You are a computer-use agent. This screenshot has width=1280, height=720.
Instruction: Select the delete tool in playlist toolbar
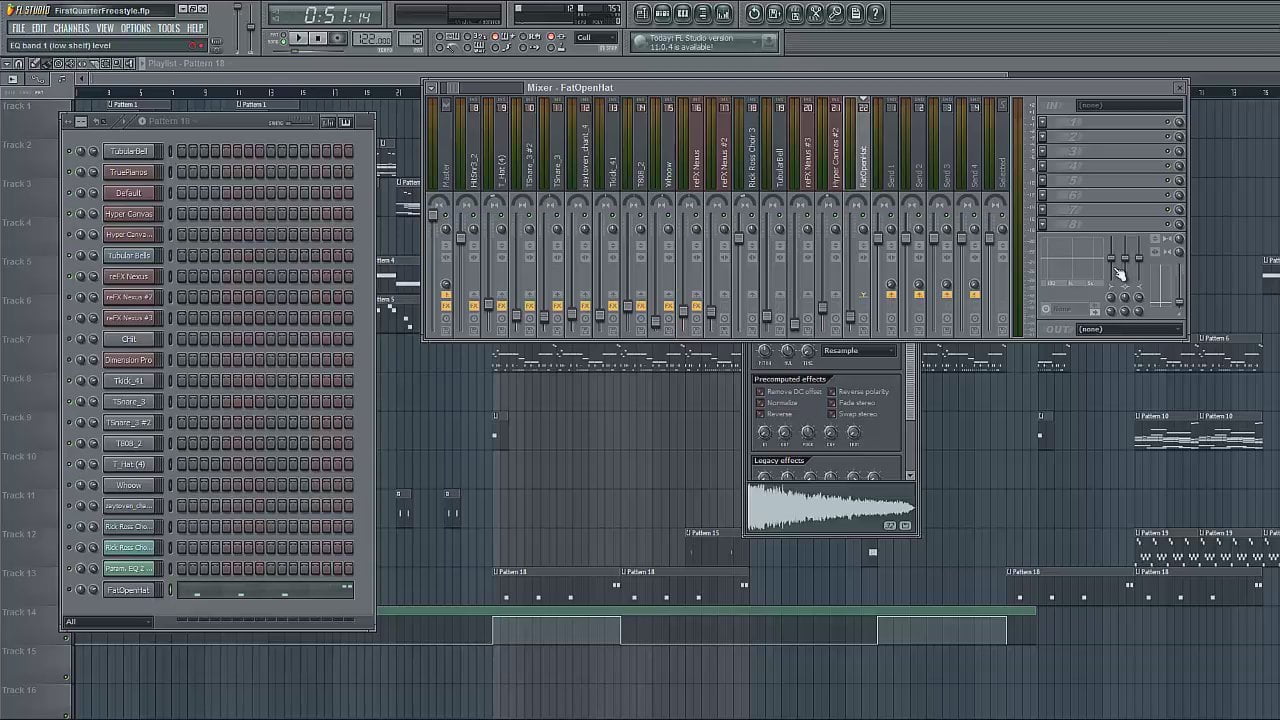tap(58, 64)
